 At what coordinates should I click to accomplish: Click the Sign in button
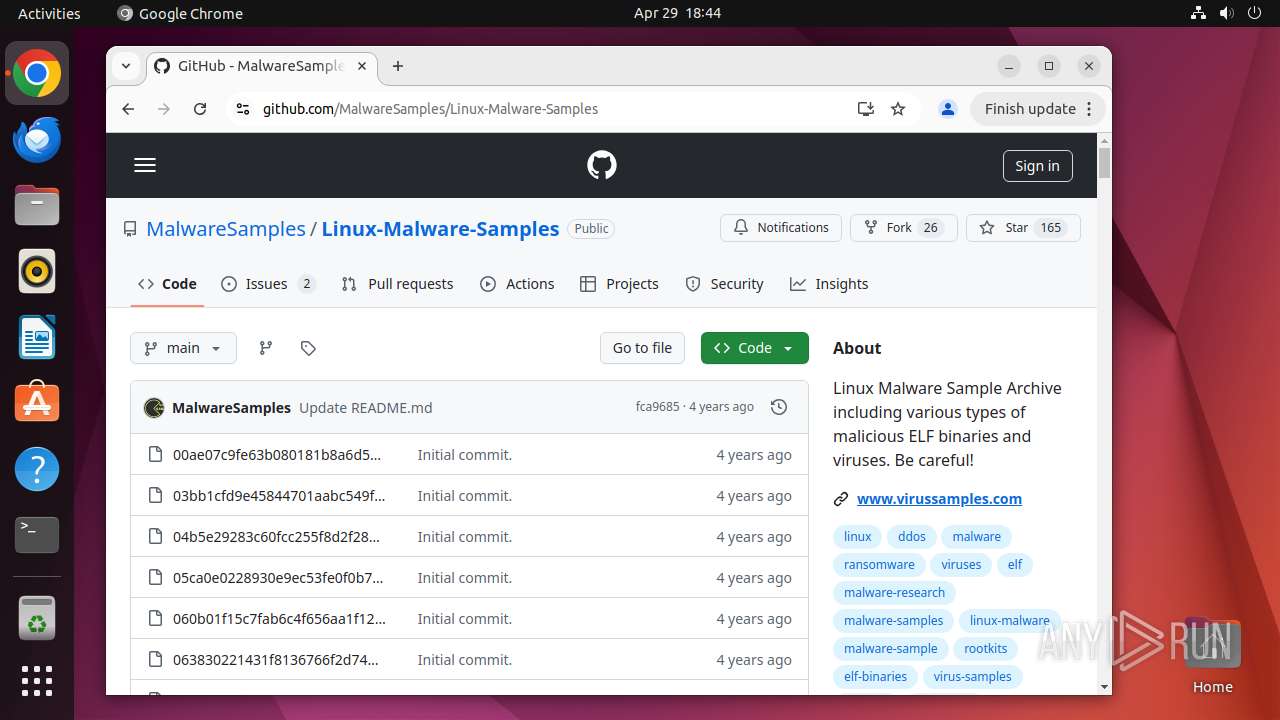tap(1037, 166)
